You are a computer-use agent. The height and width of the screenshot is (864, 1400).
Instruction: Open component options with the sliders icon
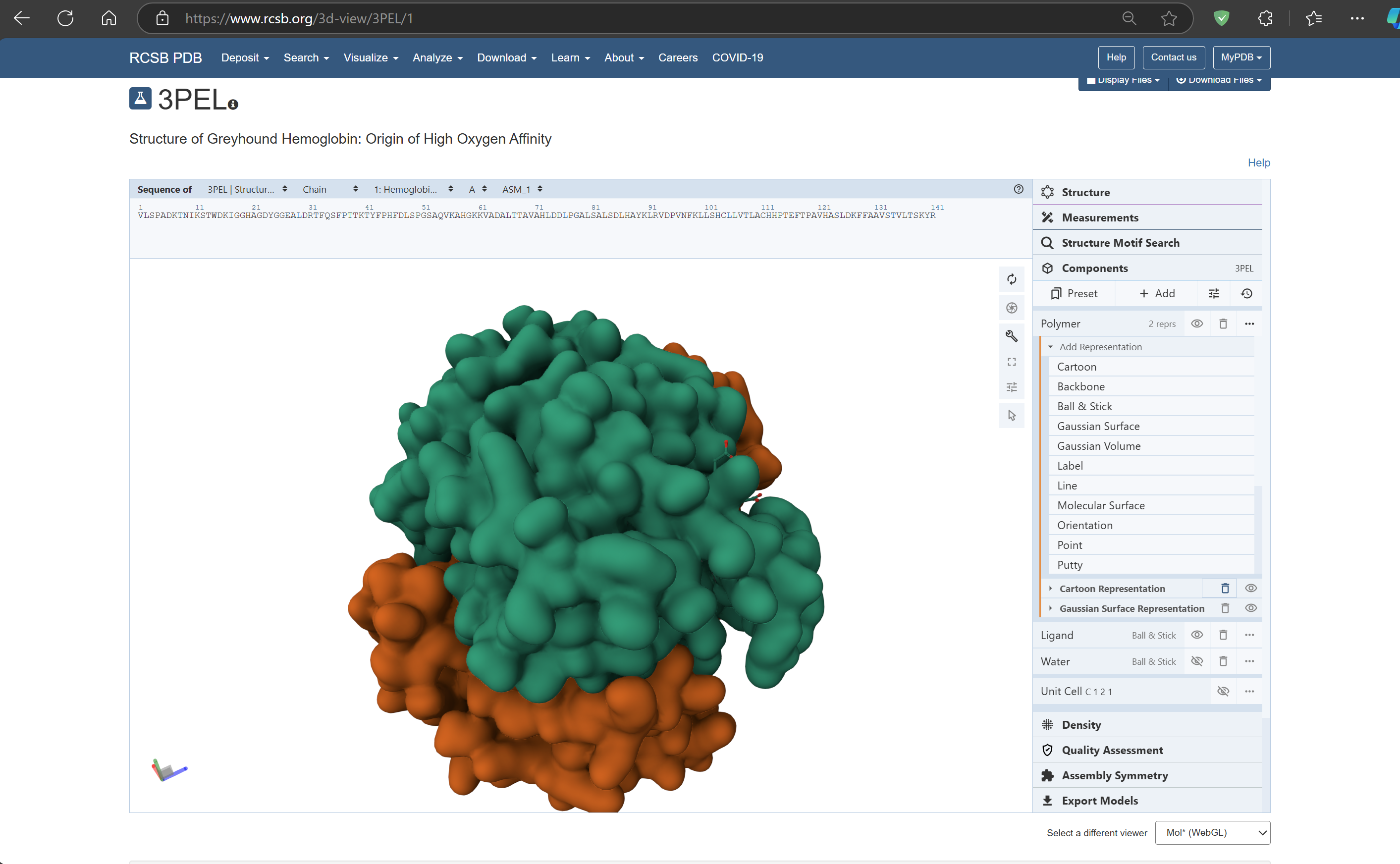click(x=1214, y=293)
